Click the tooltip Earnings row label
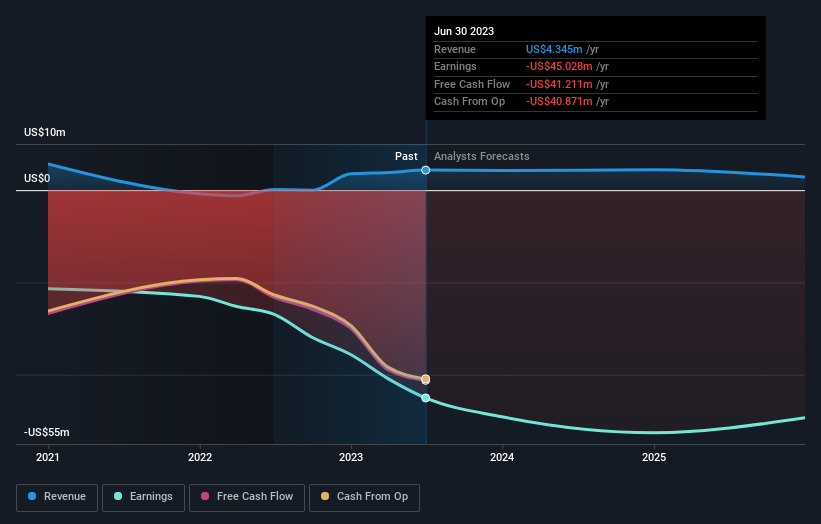 [x=455, y=66]
